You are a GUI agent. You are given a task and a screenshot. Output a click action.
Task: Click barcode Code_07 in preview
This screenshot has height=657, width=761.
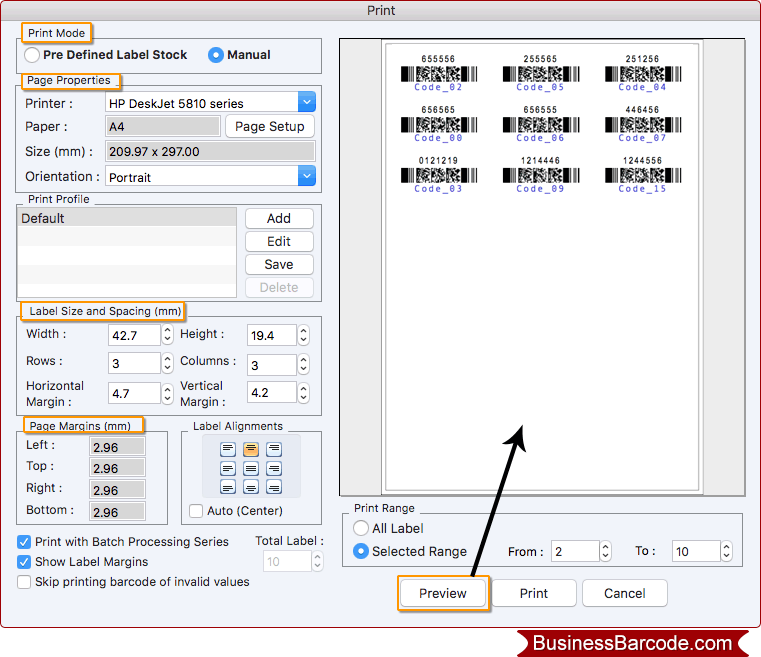pyautogui.click(x=642, y=124)
